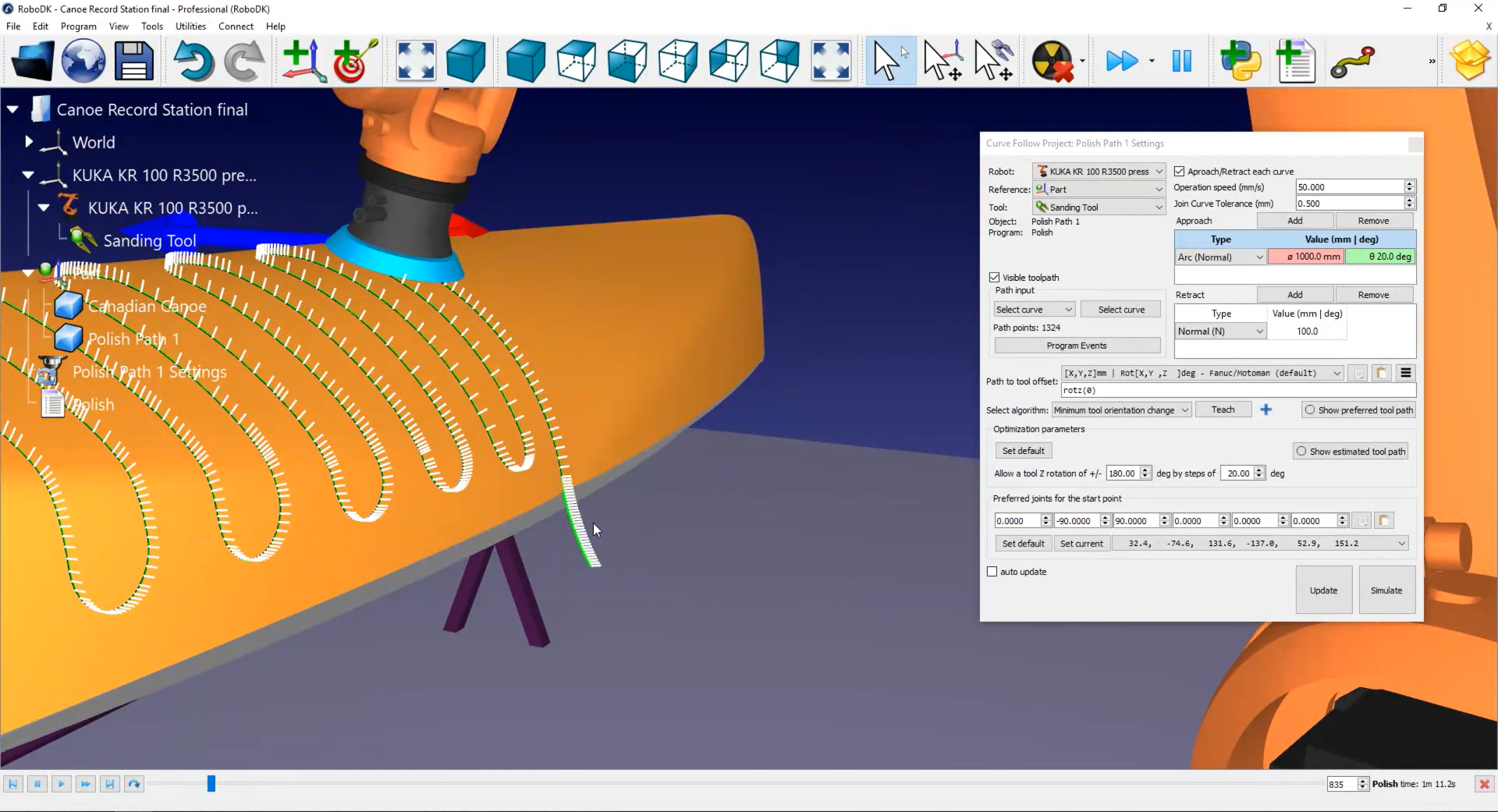1498x812 pixels.
Task: Enable the auto update checkbox
Action: (992, 572)
